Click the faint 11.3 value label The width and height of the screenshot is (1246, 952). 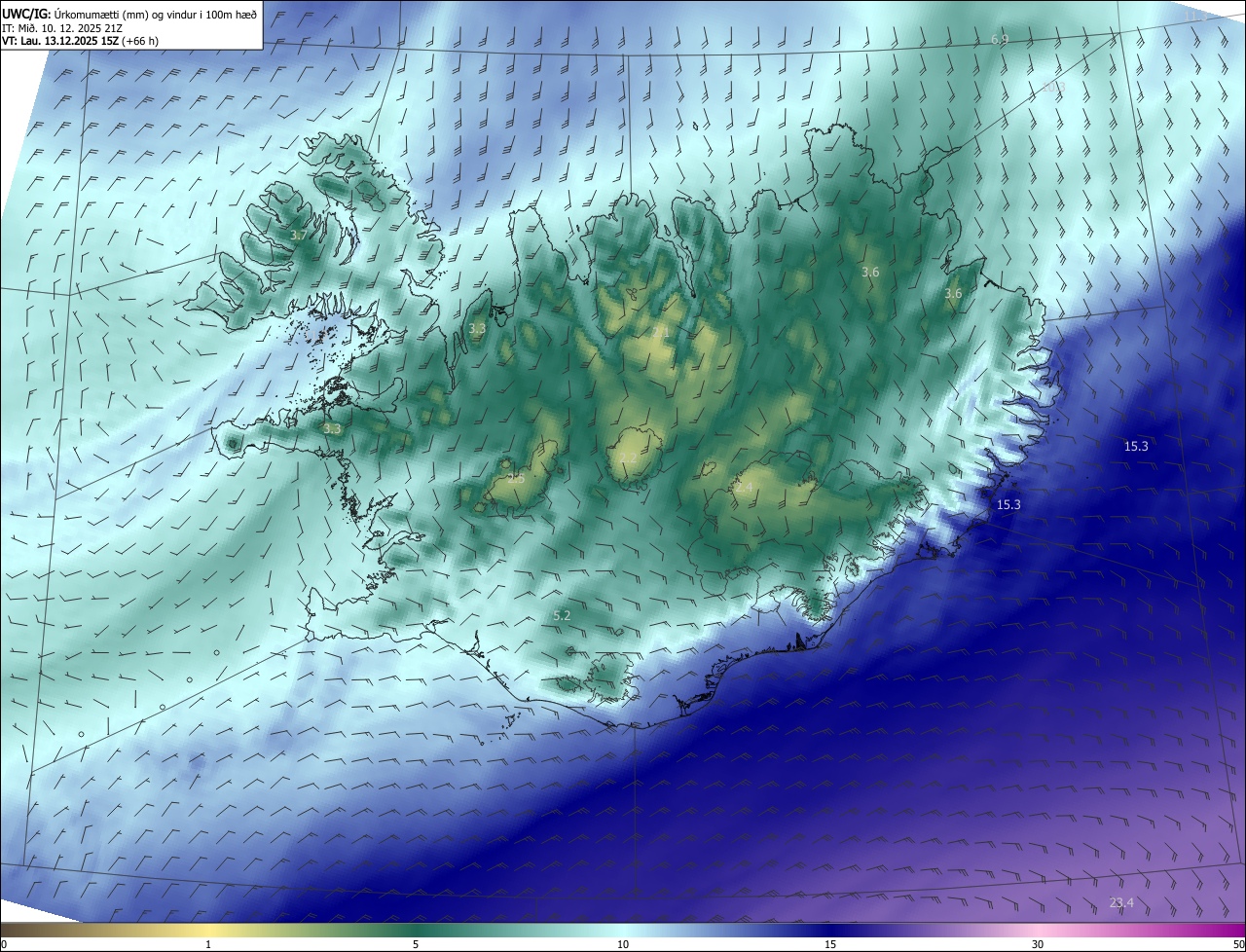(1196, 17)
